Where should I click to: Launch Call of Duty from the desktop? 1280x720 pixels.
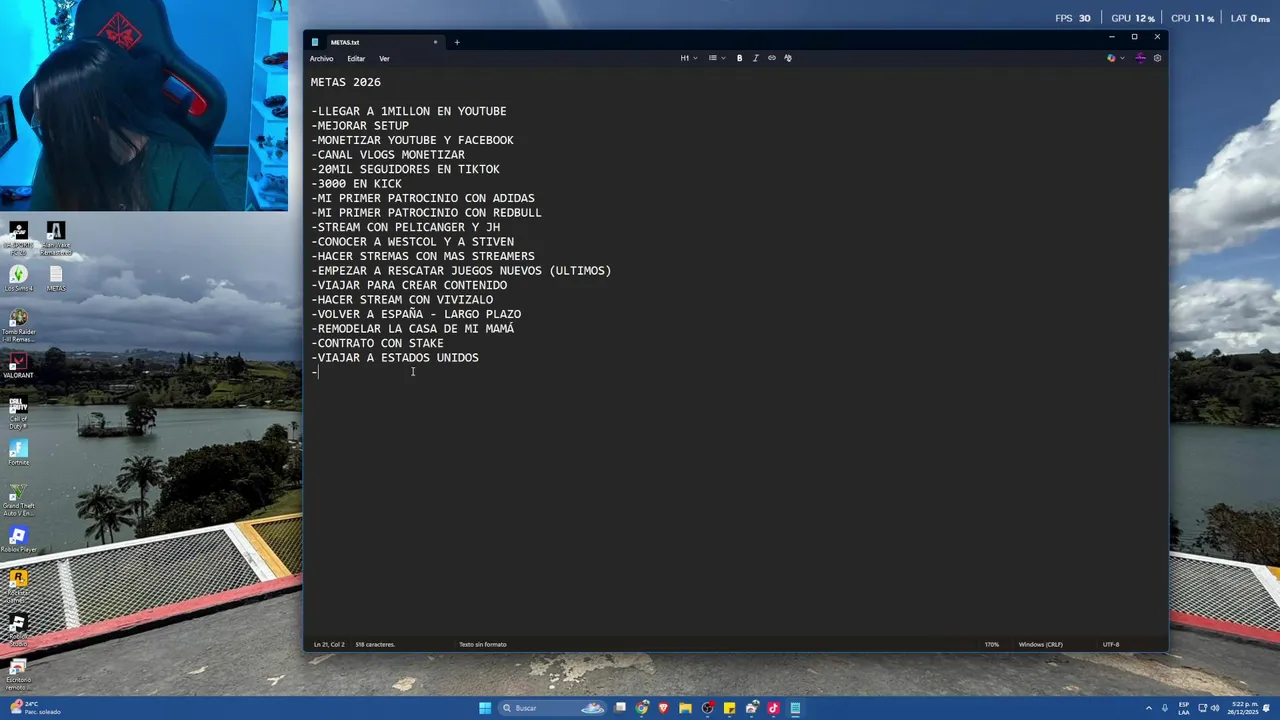(18, 413)
